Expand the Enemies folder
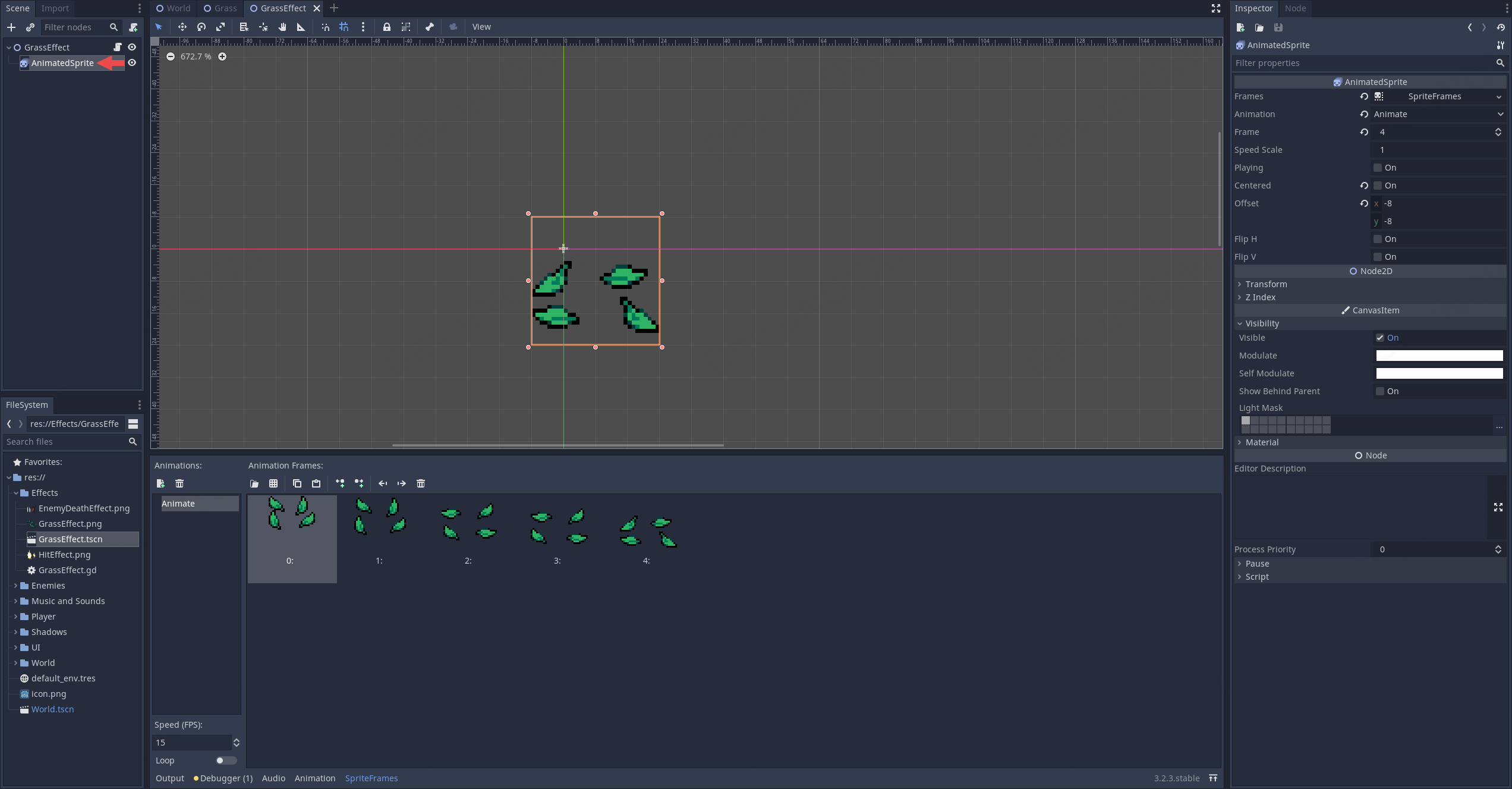 [15, 586]
